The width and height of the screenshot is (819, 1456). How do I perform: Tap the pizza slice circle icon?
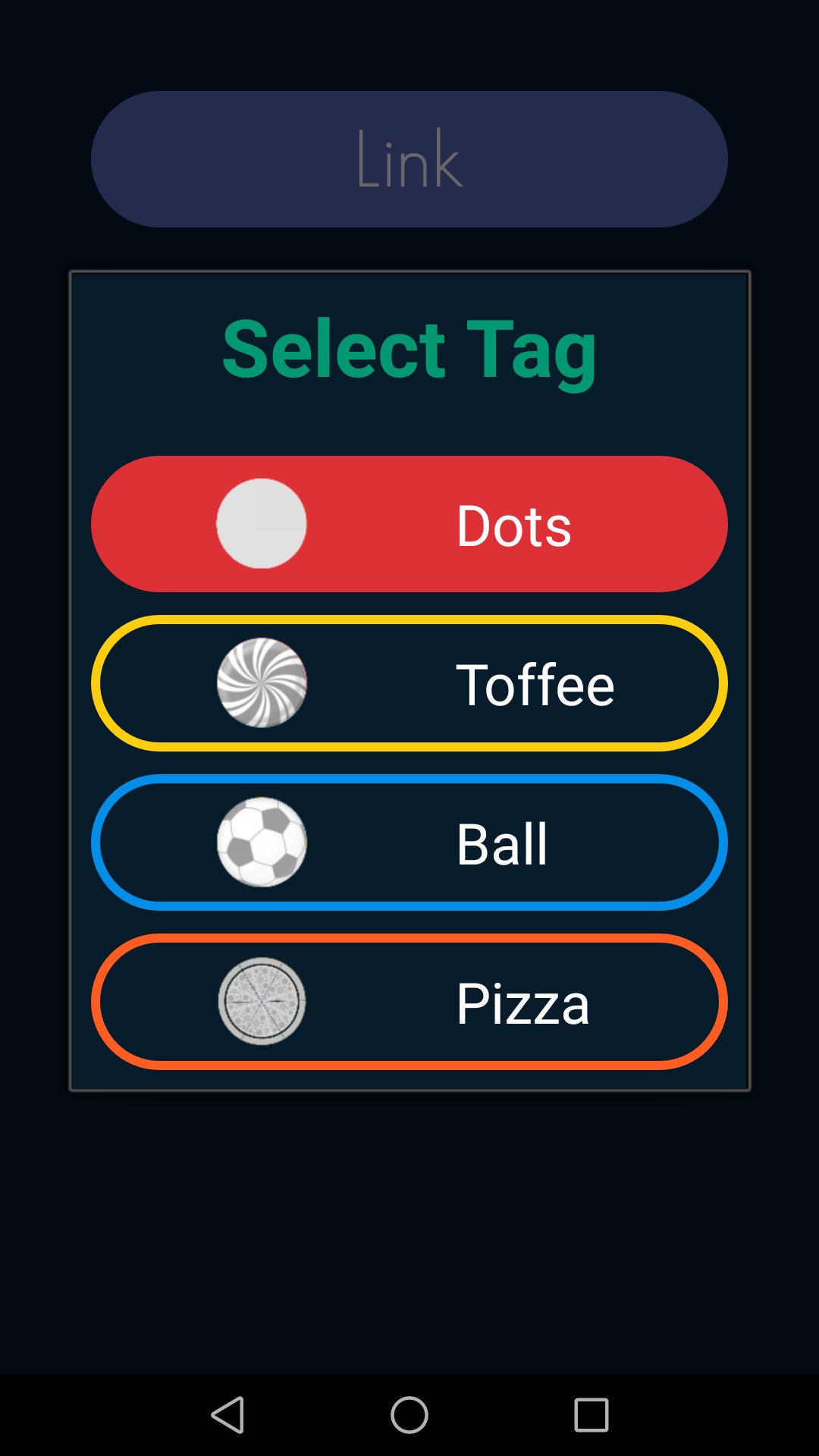262,1001
